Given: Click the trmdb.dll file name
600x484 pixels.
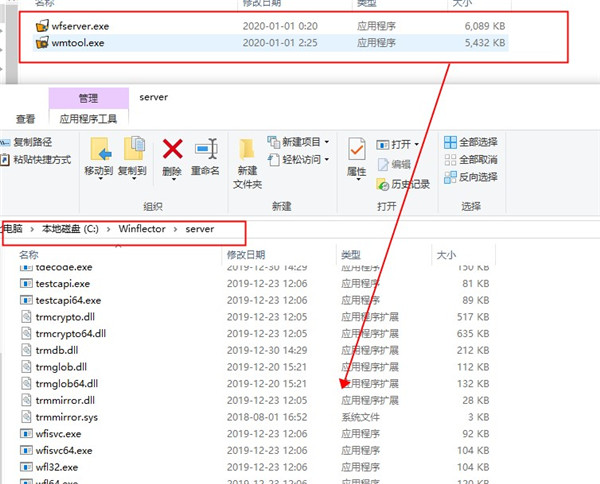Looking at the screenshot, I should pos(57,350).
